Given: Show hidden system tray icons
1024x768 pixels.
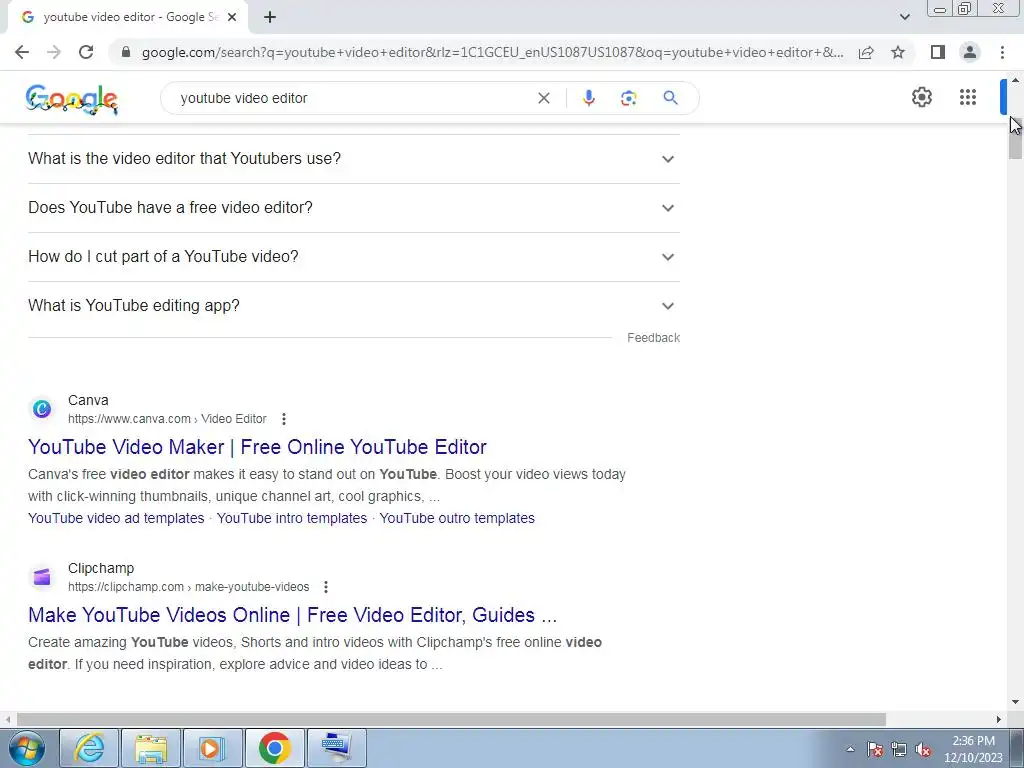Looking at the screenshot, I should [x=850, y=749].
